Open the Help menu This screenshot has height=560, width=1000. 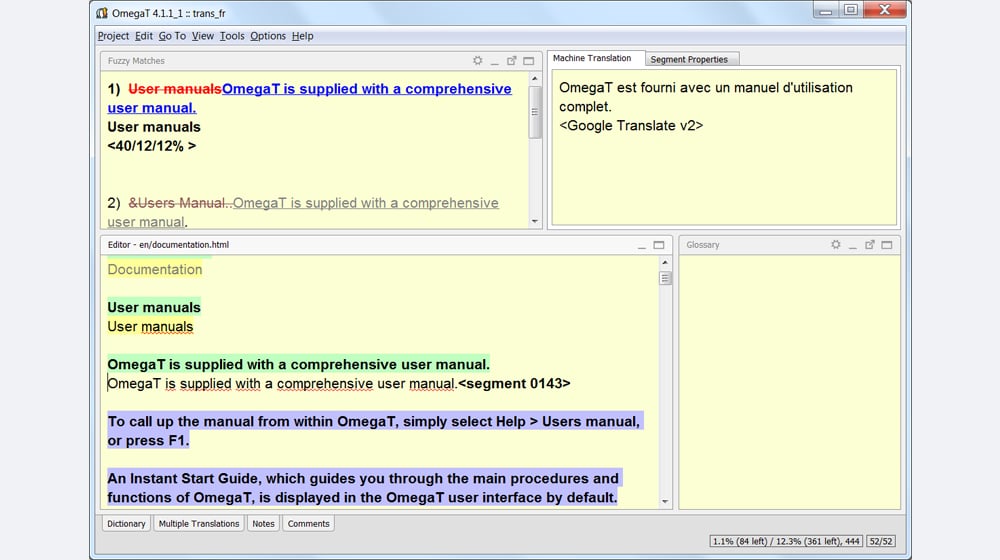302,36
